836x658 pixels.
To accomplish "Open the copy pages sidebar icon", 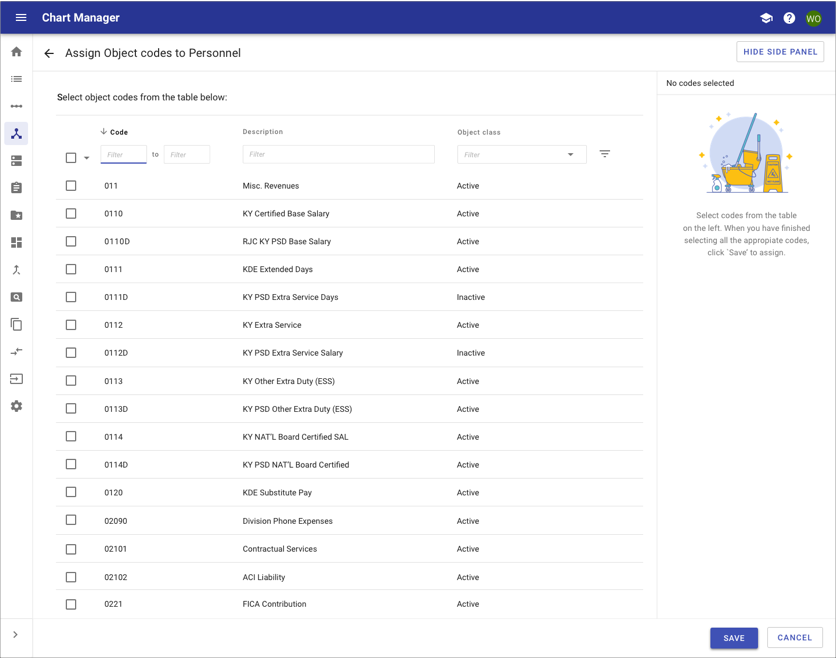I will click(x=17, y=324).
